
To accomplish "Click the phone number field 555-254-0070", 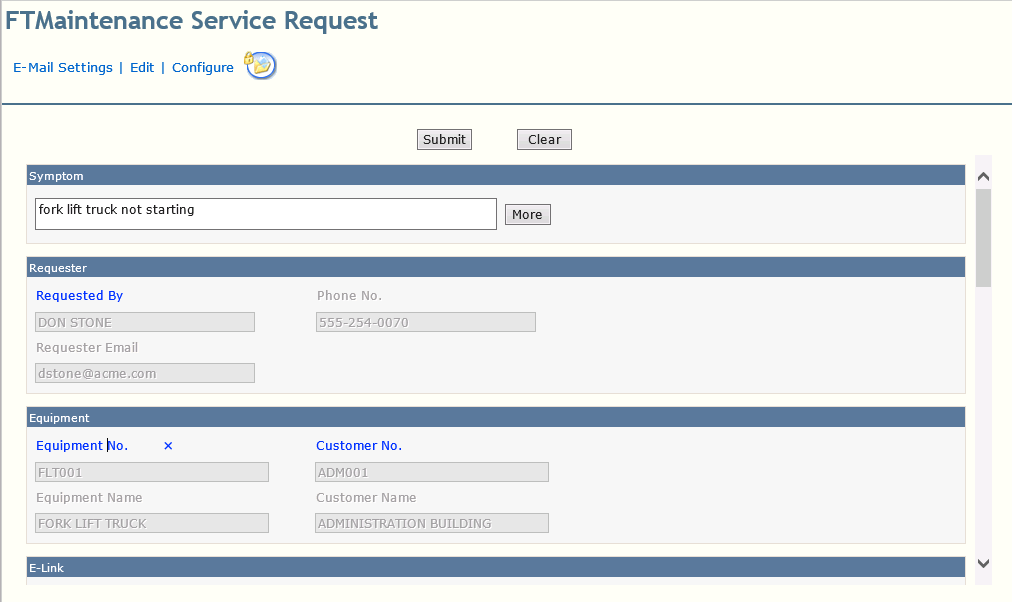I will coord(426,322).
